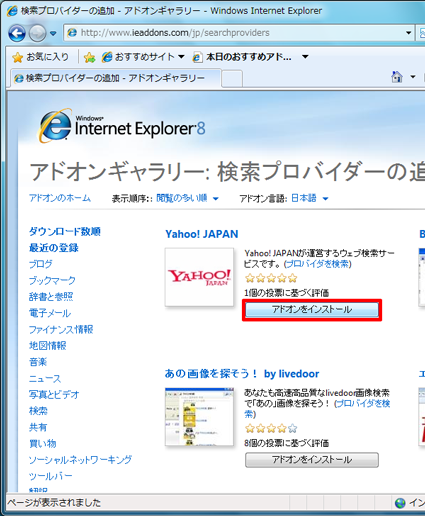The width and height of the screenshot is (425, 516).
Task: Install the livedoor image search add-on
Action: 312,460
